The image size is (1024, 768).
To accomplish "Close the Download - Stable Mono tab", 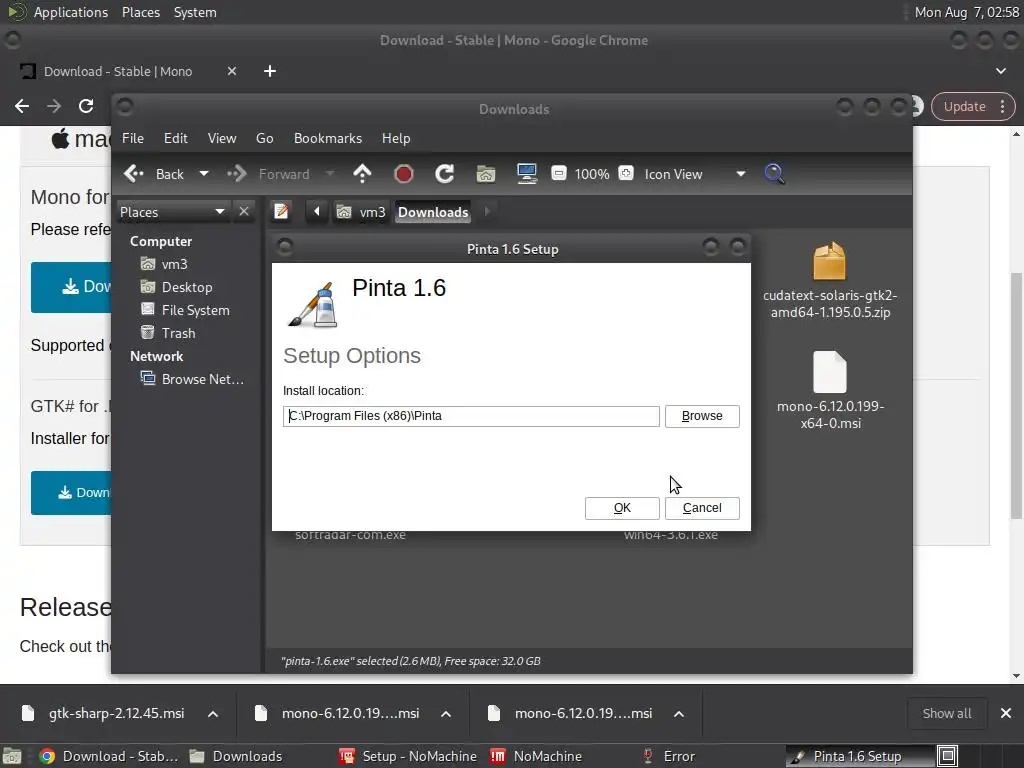I will [x=232, y=71].
